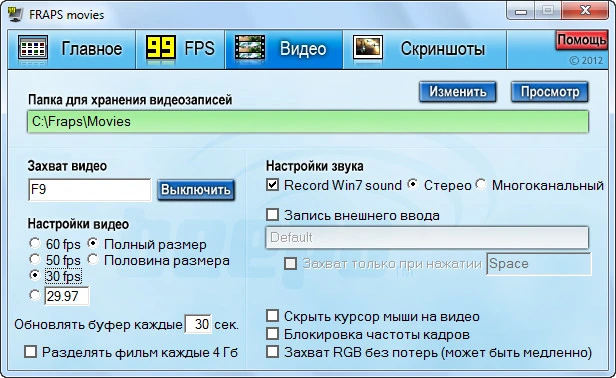The width and height of the screenshot is (616, 378).
Task: Click the Захват видео heading
Action: coord(67,166)
